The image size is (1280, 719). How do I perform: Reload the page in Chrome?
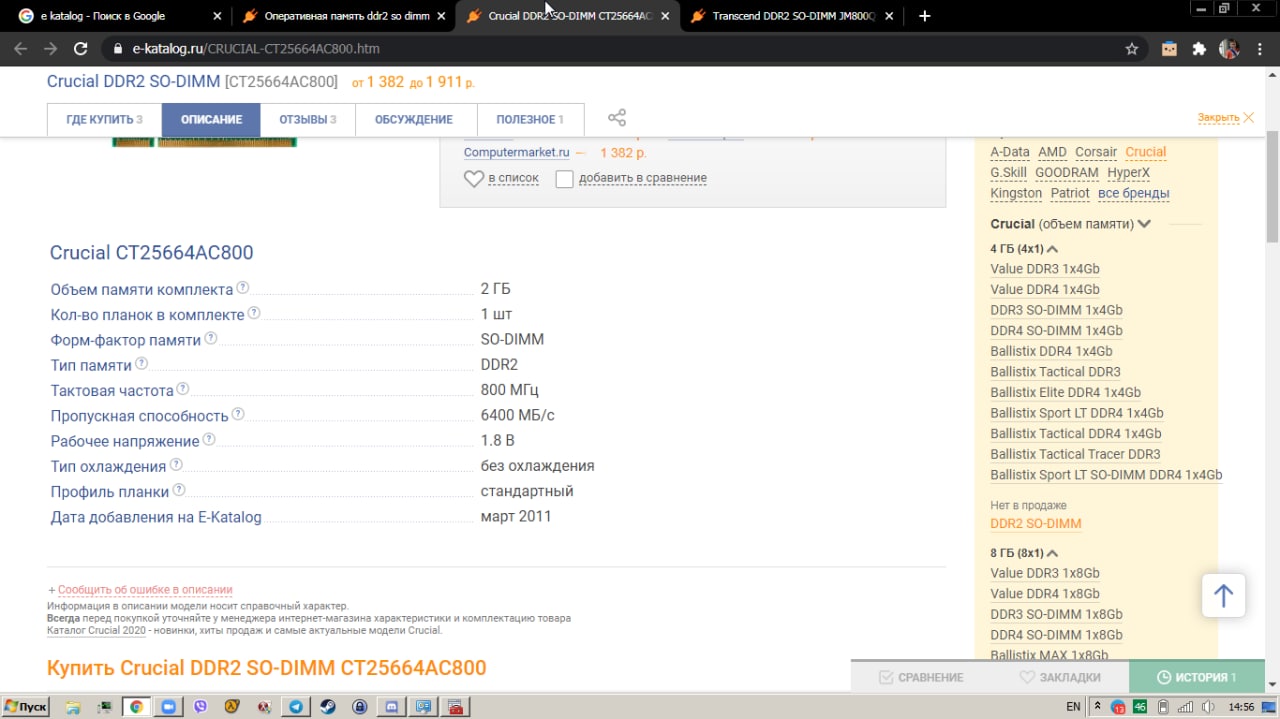tap(81, 48)
